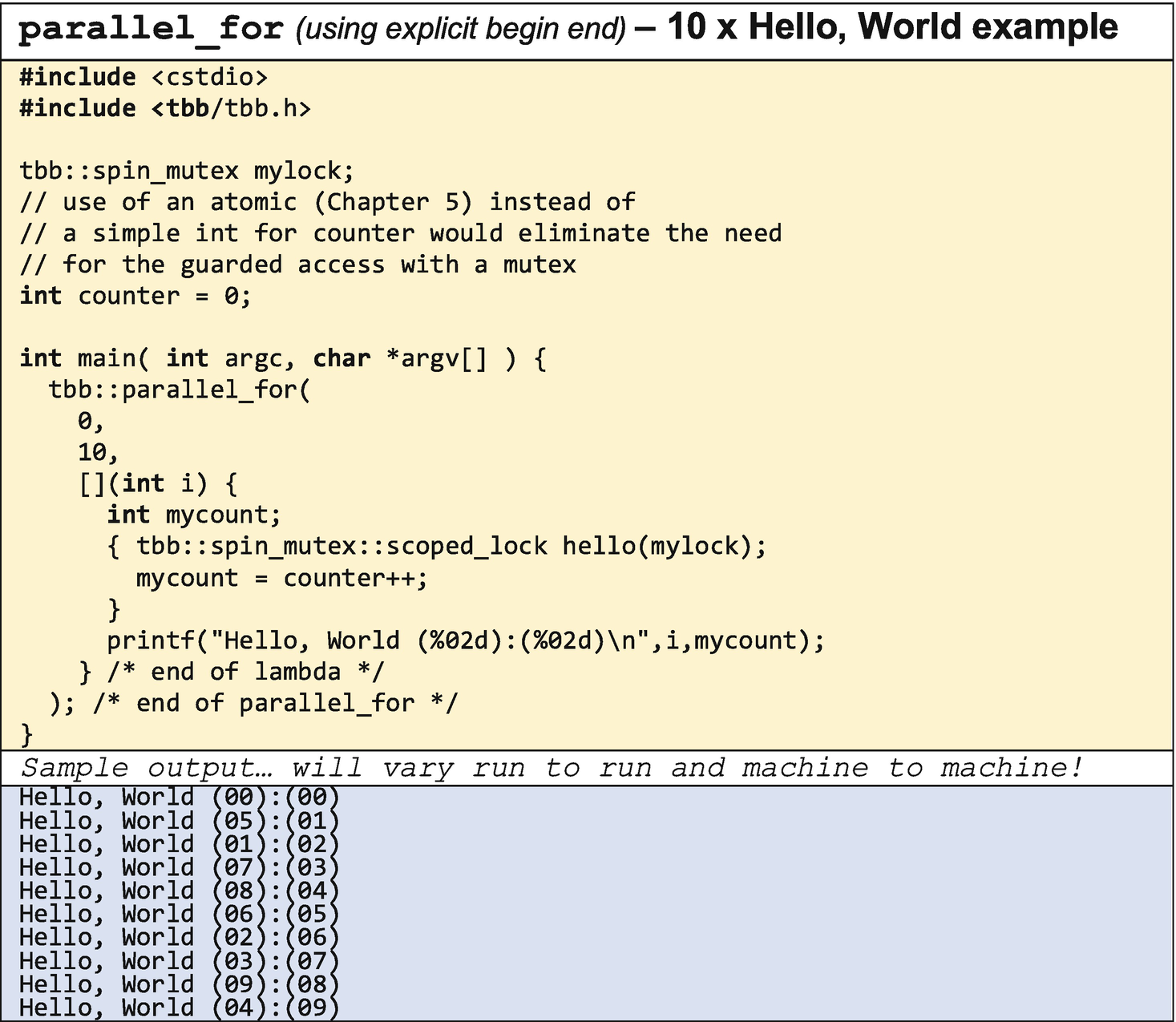
Task: Click output line 'Hello, World (04):(09)'
Action: point(180,1008)
